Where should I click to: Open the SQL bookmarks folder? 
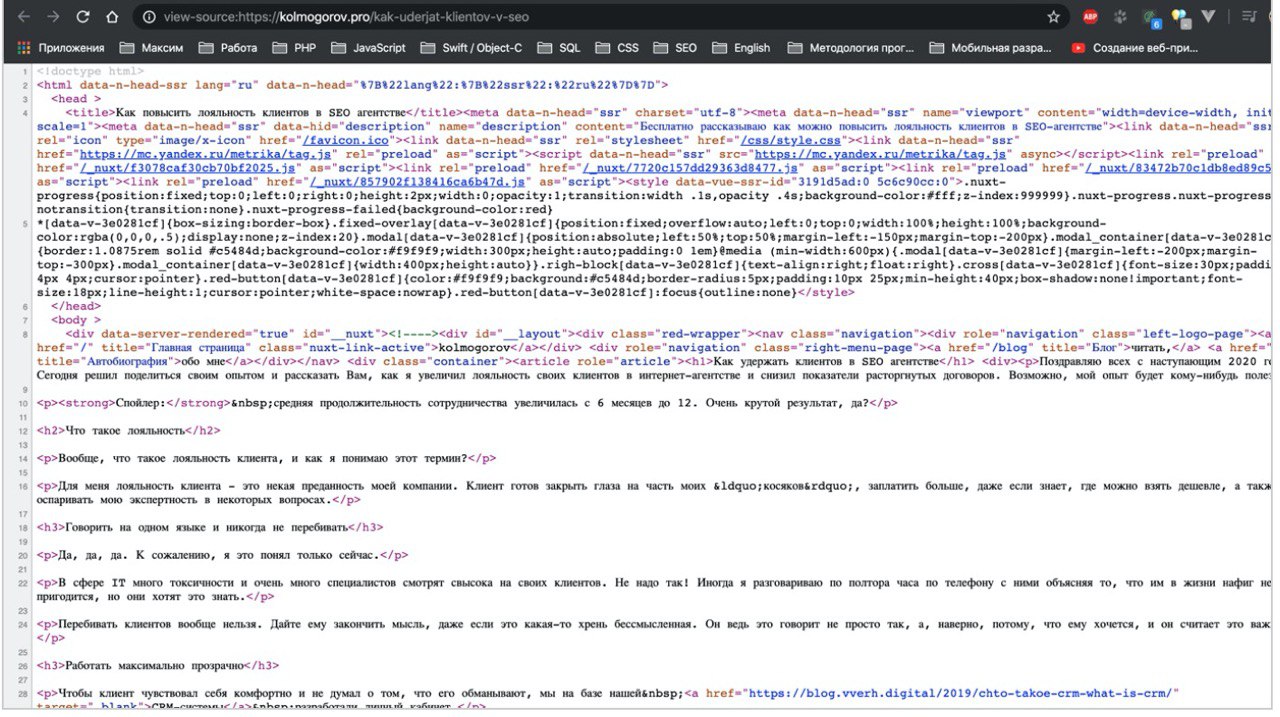tap(558, 47)
